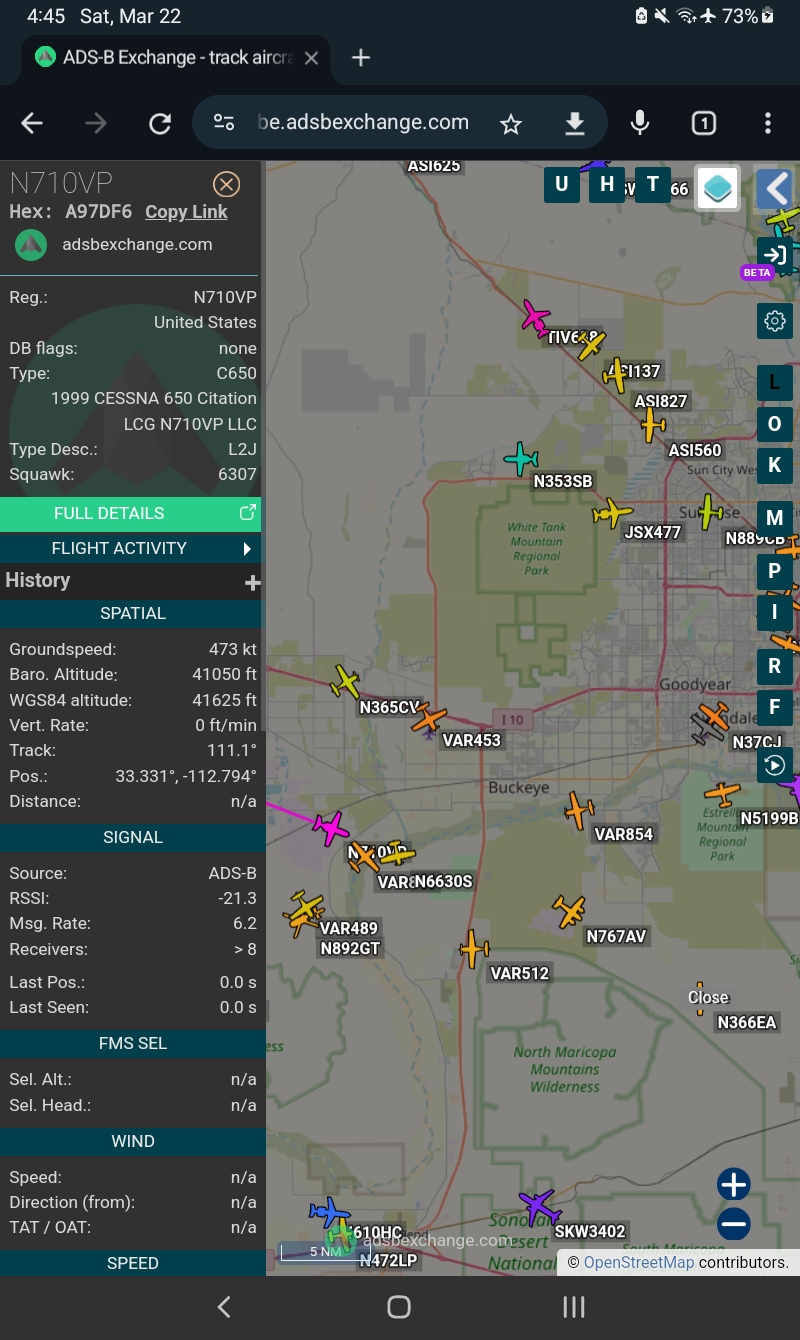The height and width of the screenshot is (1340, 800).
Task: Select the N37CJ aircraft icon
Action: 716,716
